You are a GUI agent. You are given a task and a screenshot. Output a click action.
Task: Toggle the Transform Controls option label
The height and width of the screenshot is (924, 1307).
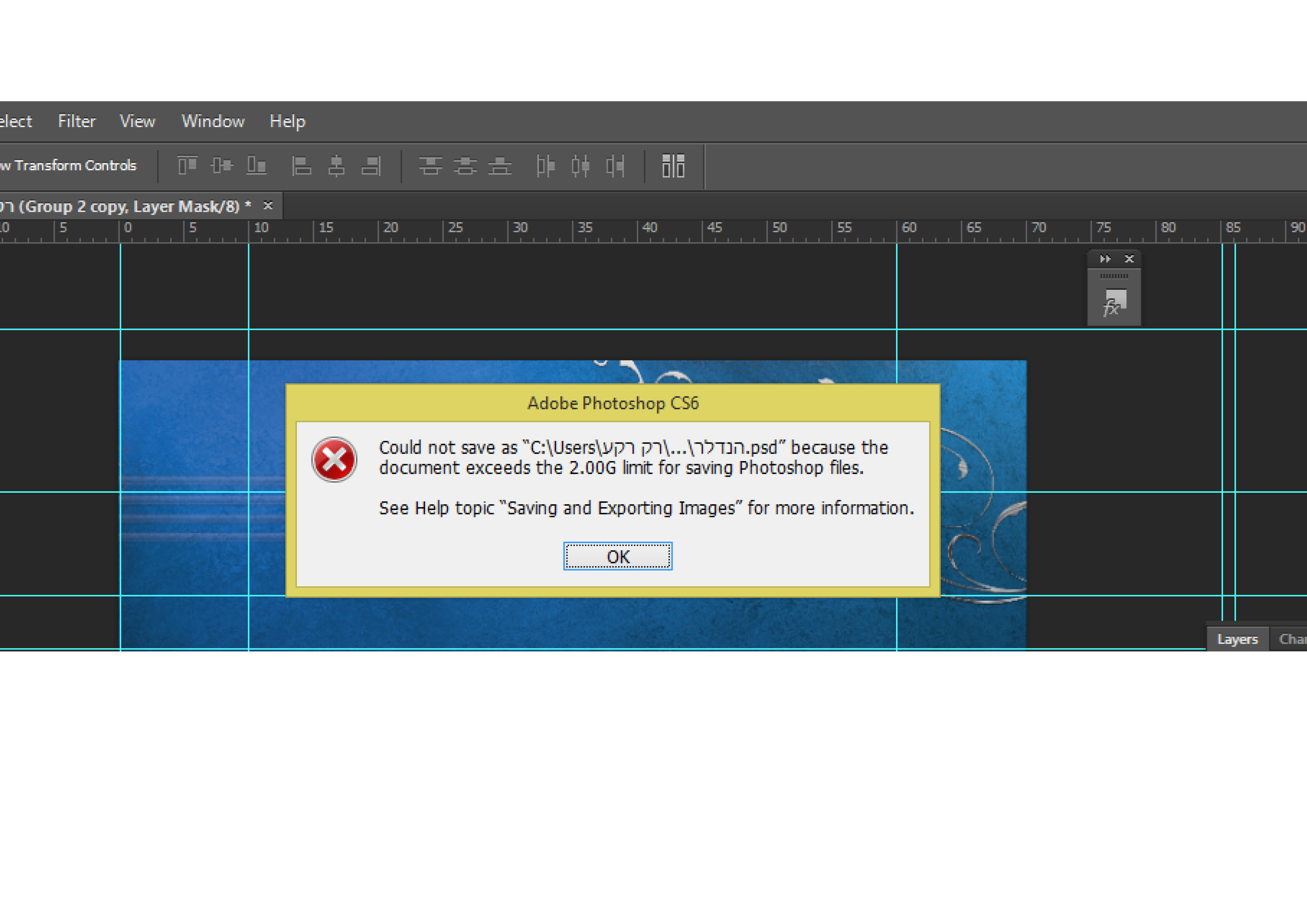coord(69,166)
